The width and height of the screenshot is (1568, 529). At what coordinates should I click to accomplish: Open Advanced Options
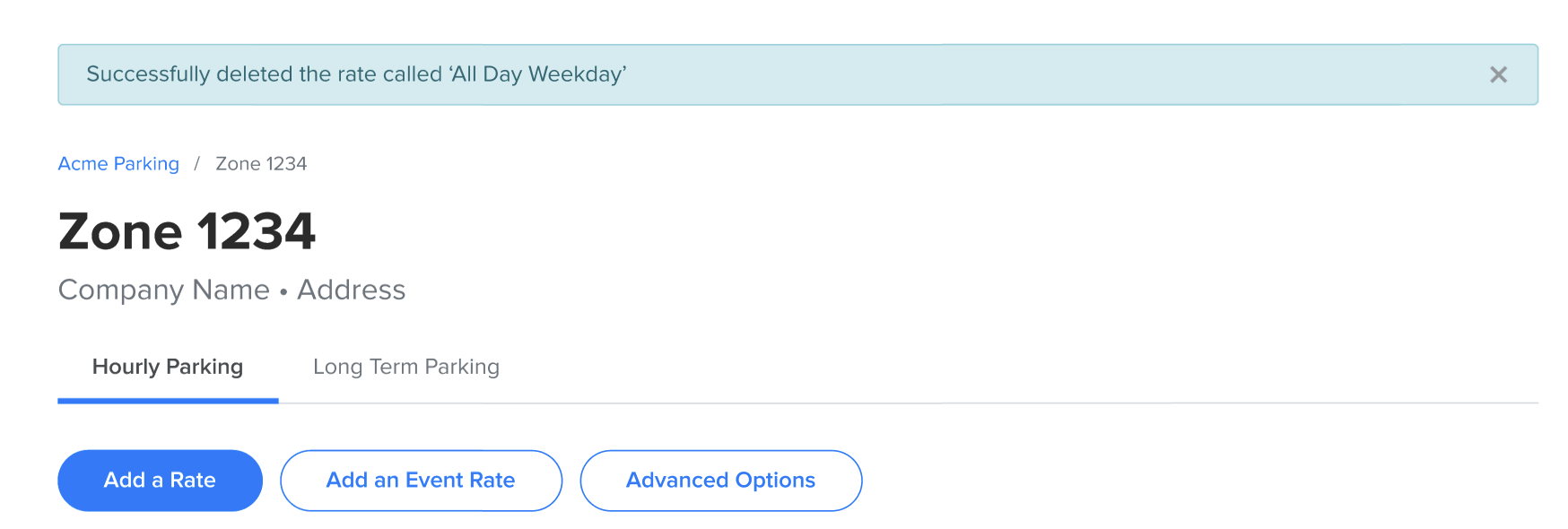tap(720, 481)
